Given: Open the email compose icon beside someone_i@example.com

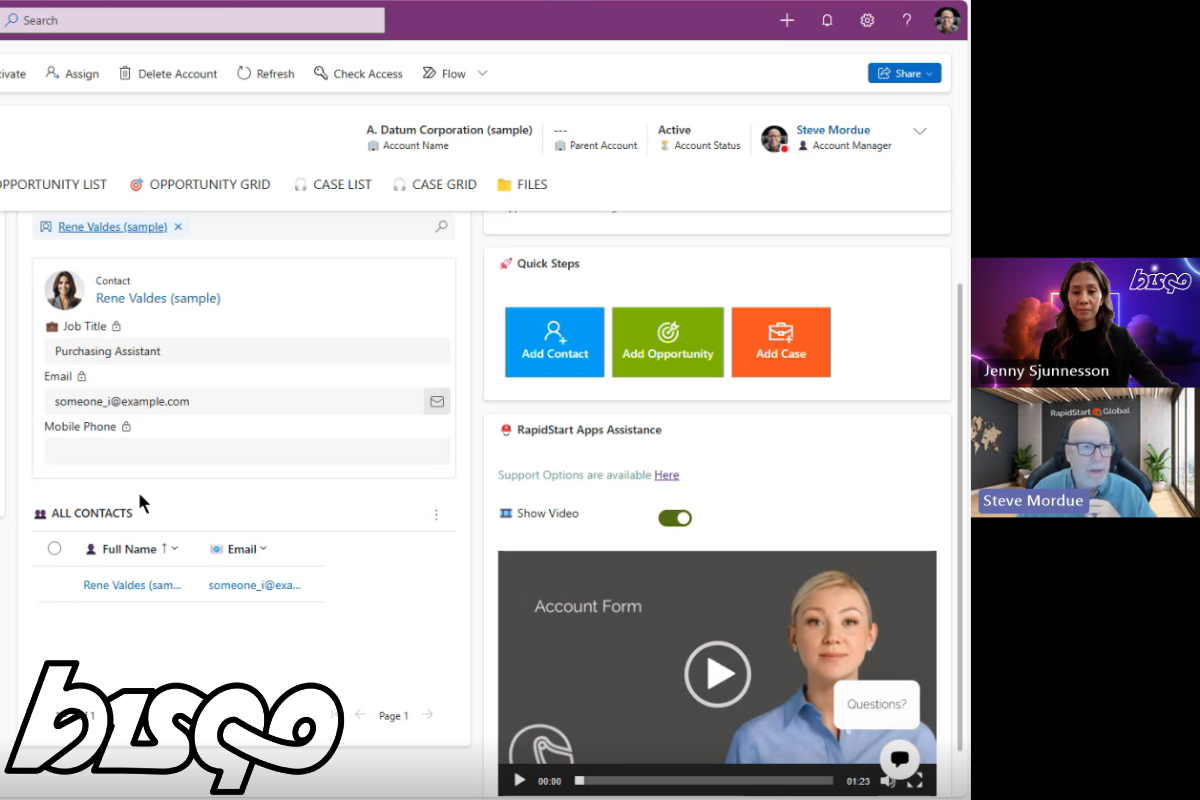Looking at the screenshot, I should tap(437, 401).
